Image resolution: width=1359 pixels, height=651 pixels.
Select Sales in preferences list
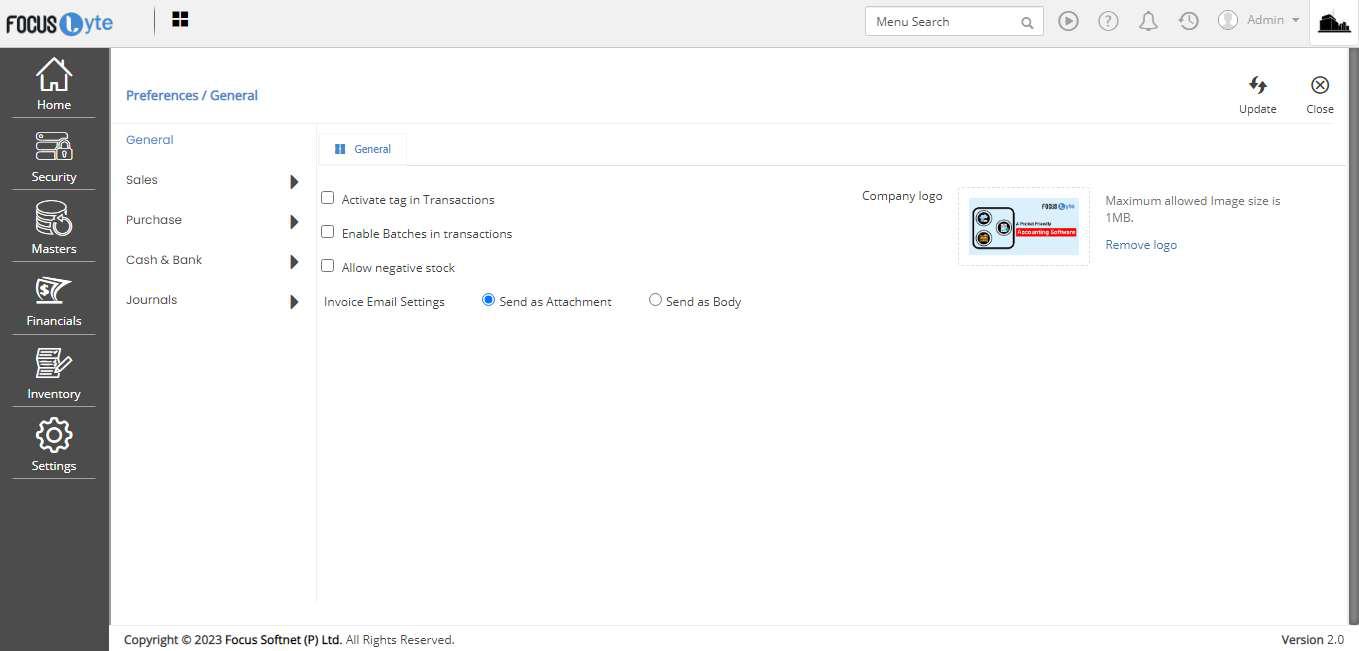[x=142, y=180]
